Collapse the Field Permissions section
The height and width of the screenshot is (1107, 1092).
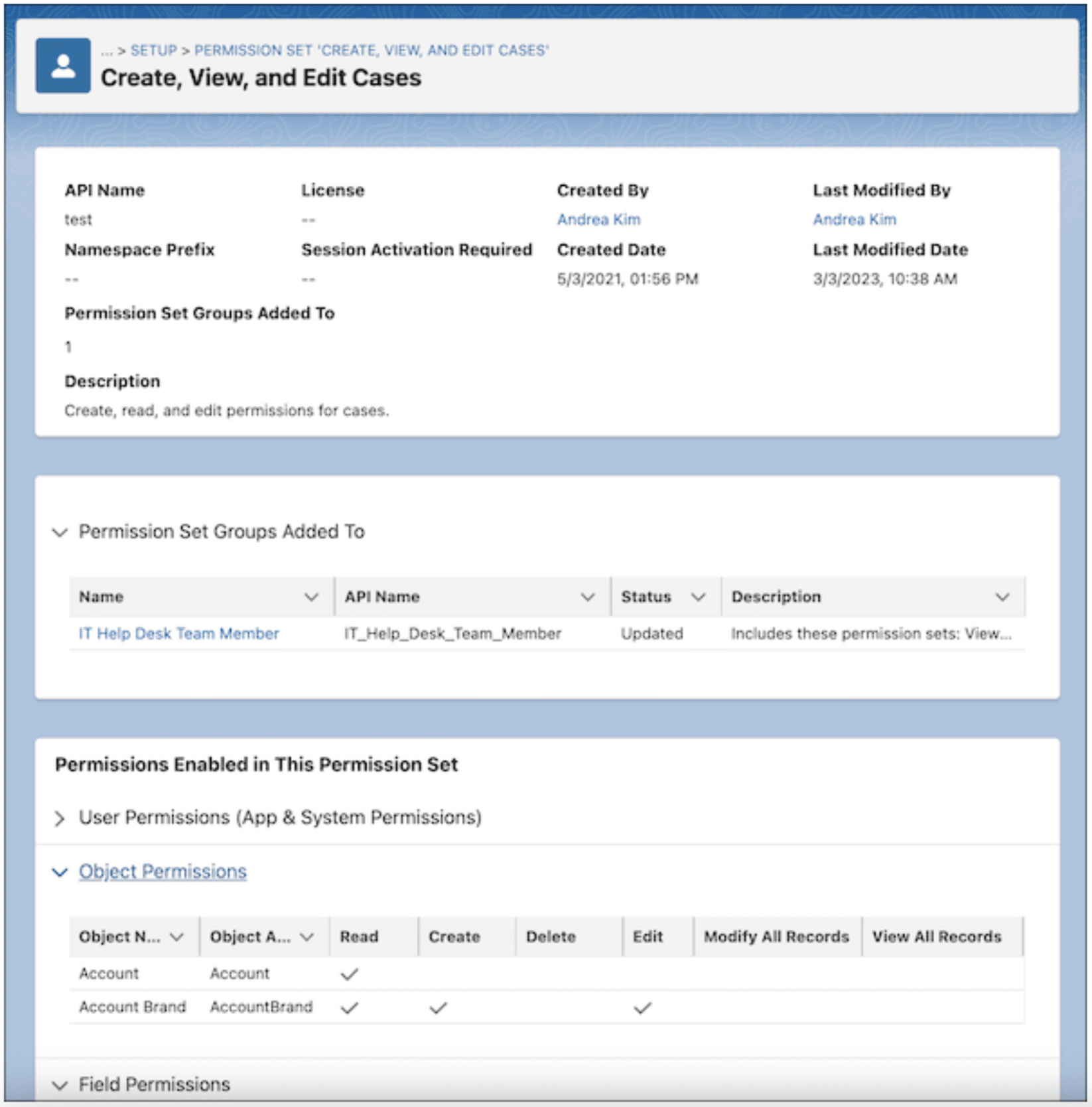[x=60, y=1085]
